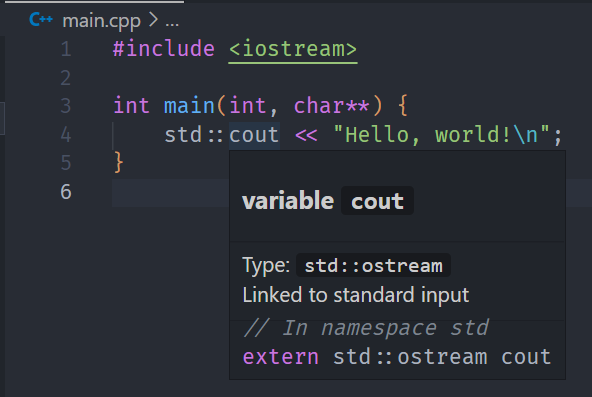Click line number 2 in the gutter
Viewport: 592px width, 397px height.
[x=66, y=78]
